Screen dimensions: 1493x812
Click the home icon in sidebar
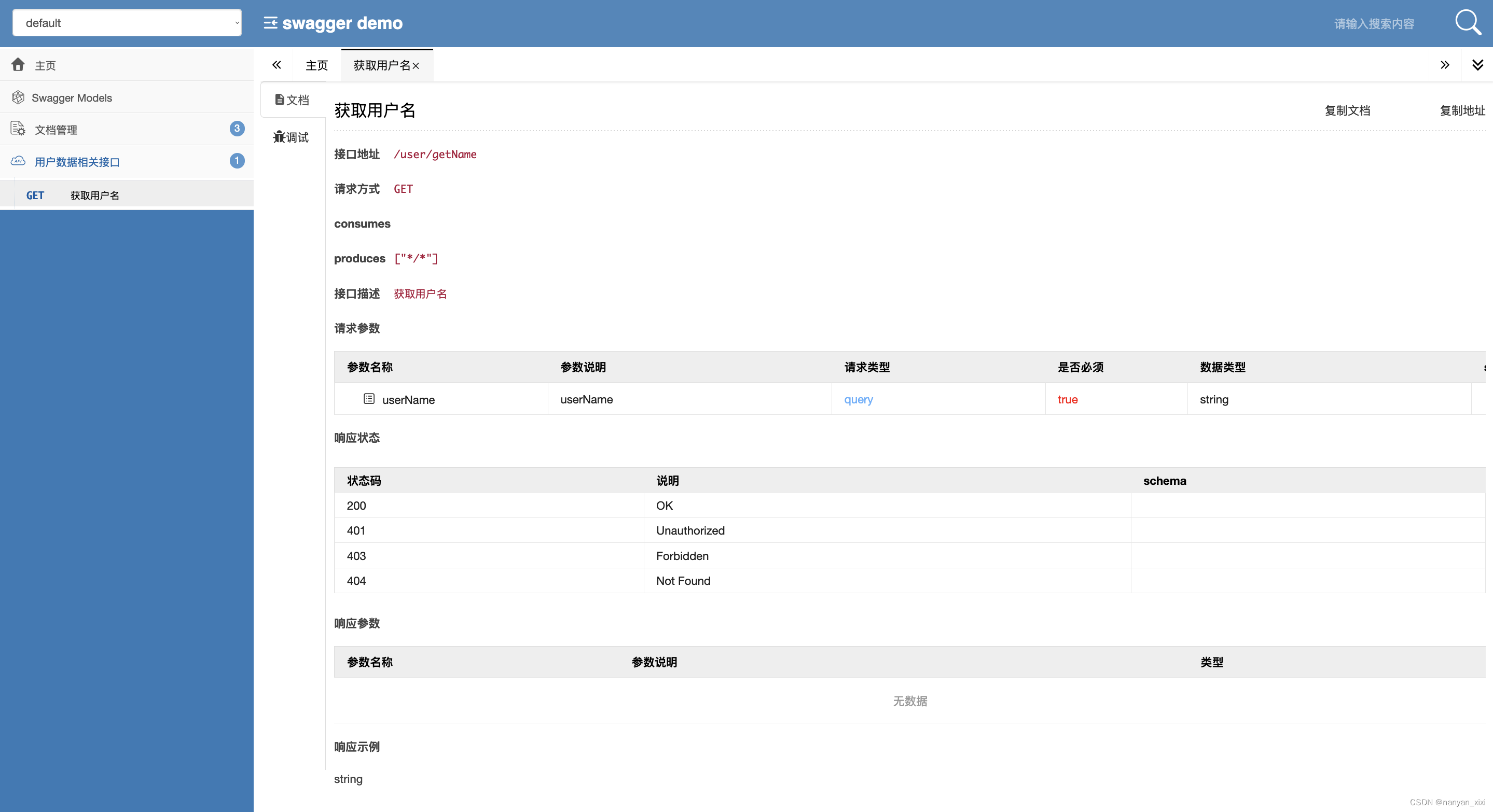point(18,64)
